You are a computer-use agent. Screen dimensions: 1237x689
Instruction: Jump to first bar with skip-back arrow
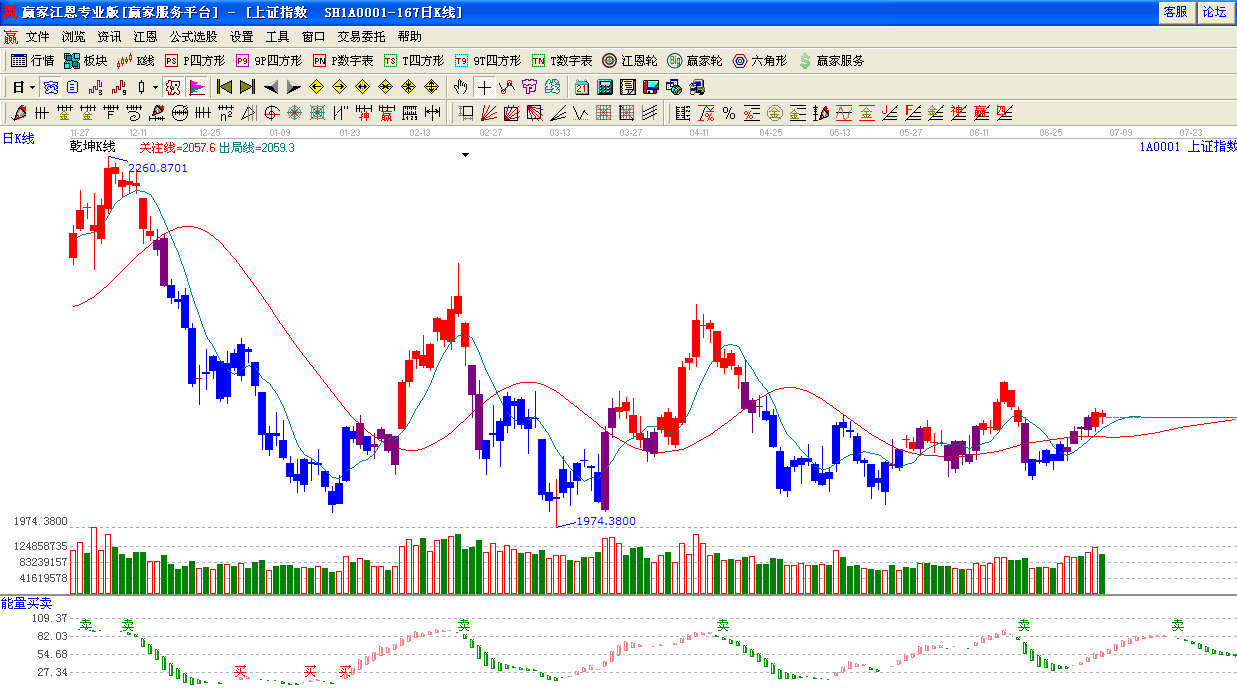pos(225,87)
